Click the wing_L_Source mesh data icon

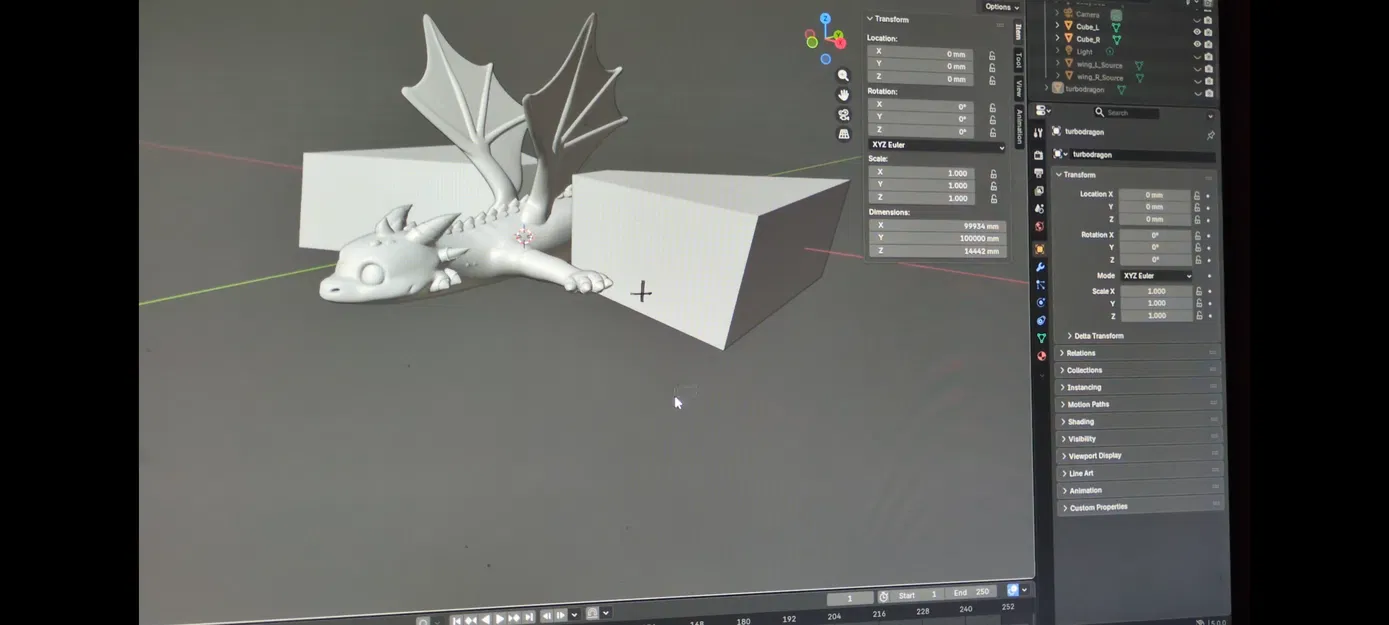[1139, 65]
